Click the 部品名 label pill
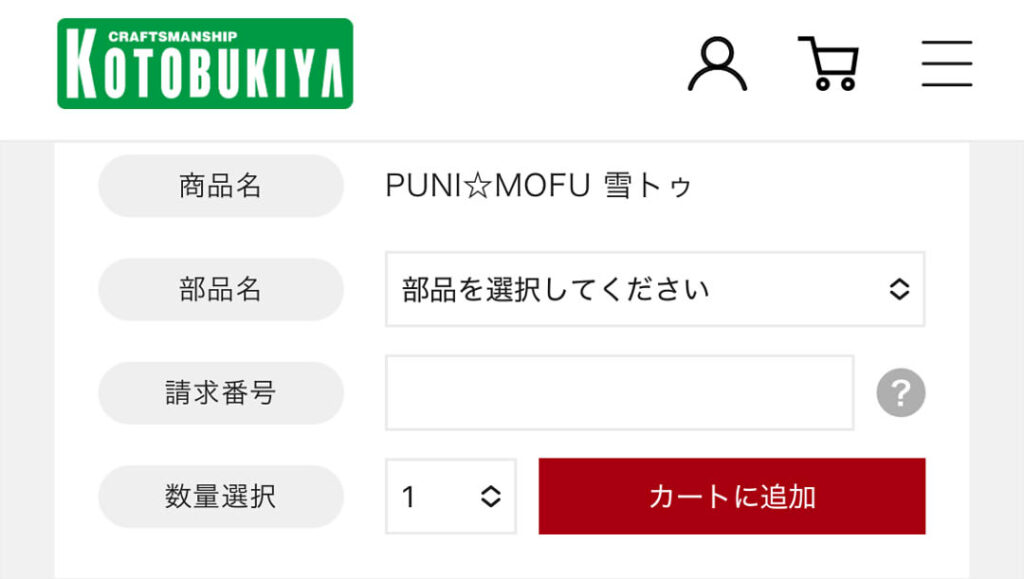The image size is (1024, 579). click(220, 290)
